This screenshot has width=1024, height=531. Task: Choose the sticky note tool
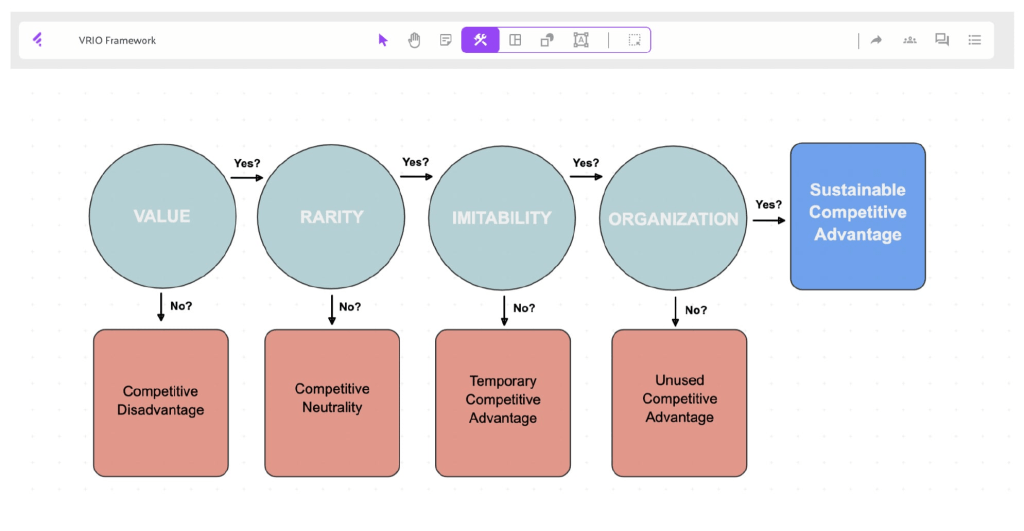(446, 40)
